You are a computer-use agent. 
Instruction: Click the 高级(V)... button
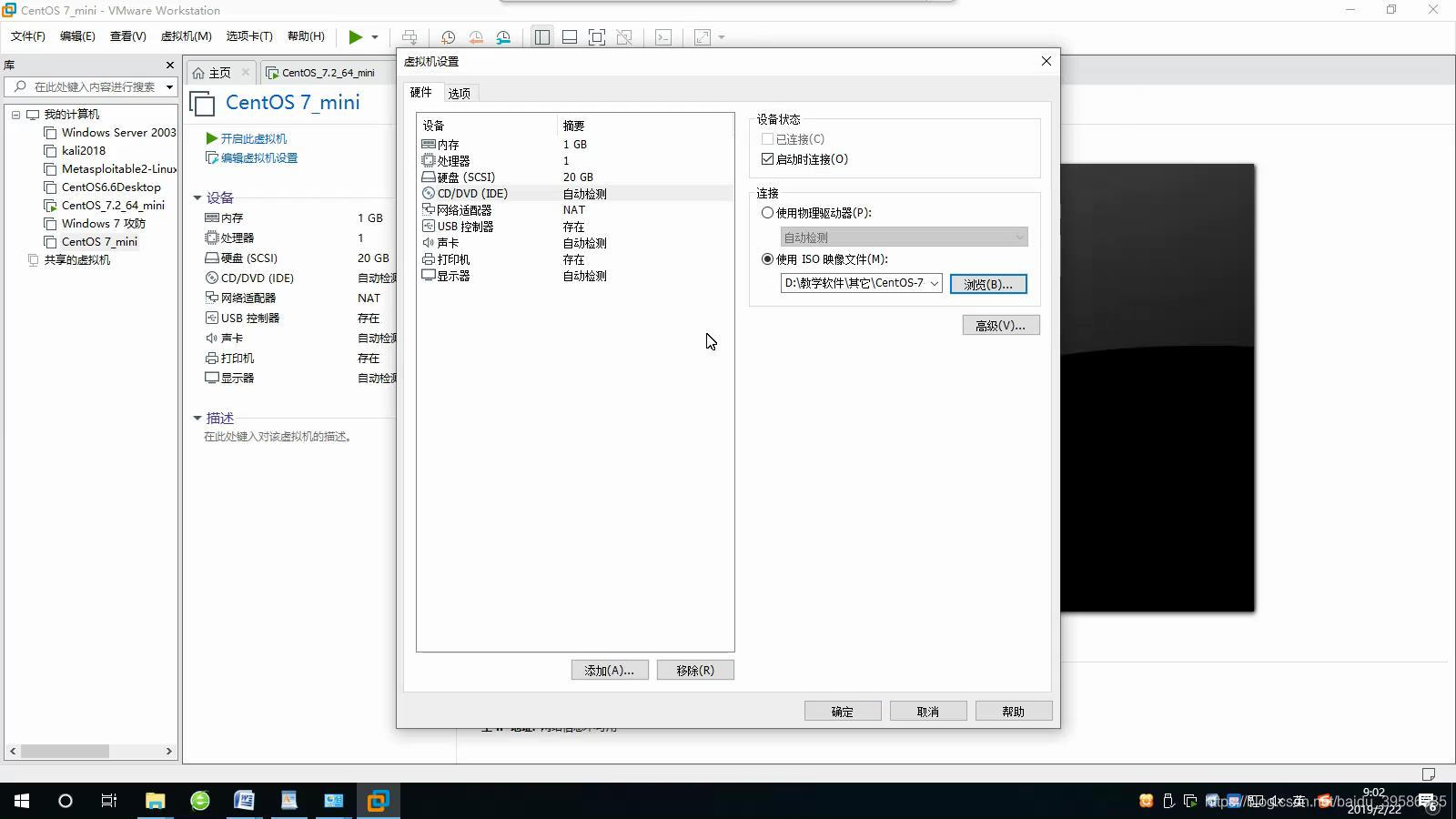[x=1001, y=325]
